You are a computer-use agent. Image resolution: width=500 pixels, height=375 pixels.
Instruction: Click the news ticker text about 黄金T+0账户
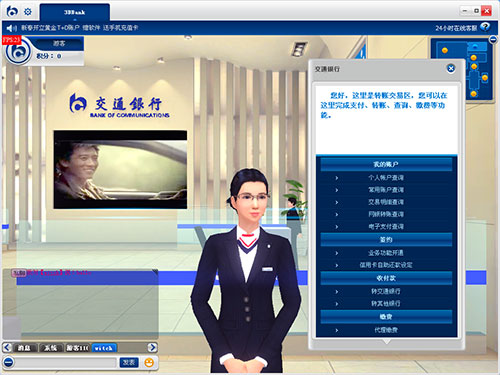[79, 28]
